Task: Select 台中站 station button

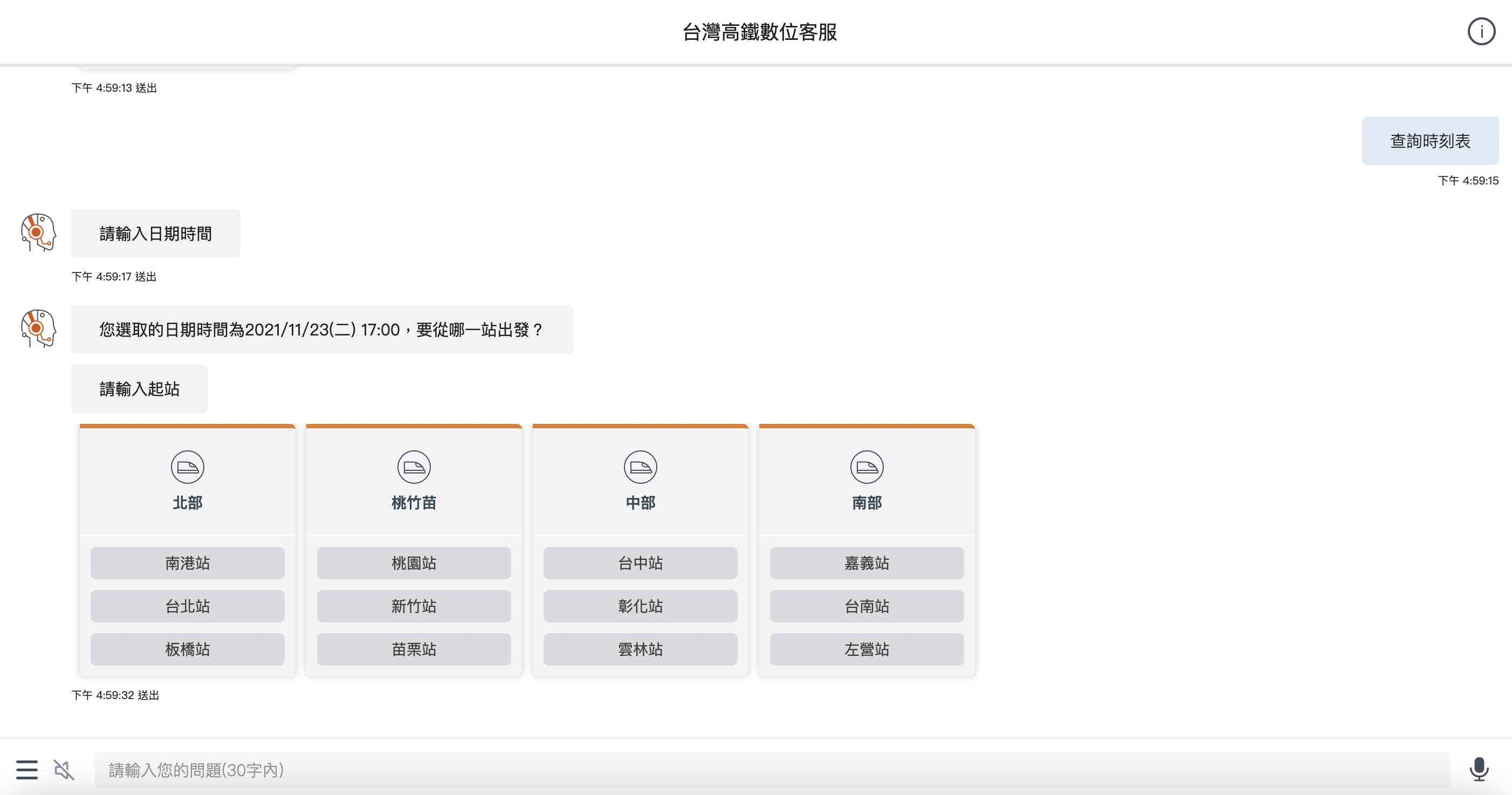Action: 641,563
